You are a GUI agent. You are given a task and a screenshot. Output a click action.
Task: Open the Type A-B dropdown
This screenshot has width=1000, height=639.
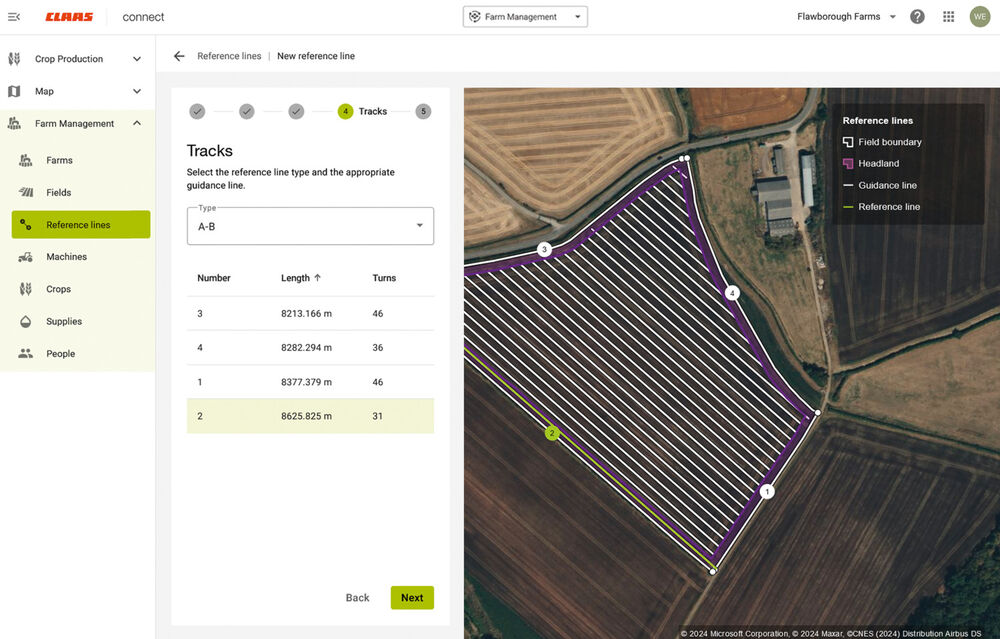311,226
